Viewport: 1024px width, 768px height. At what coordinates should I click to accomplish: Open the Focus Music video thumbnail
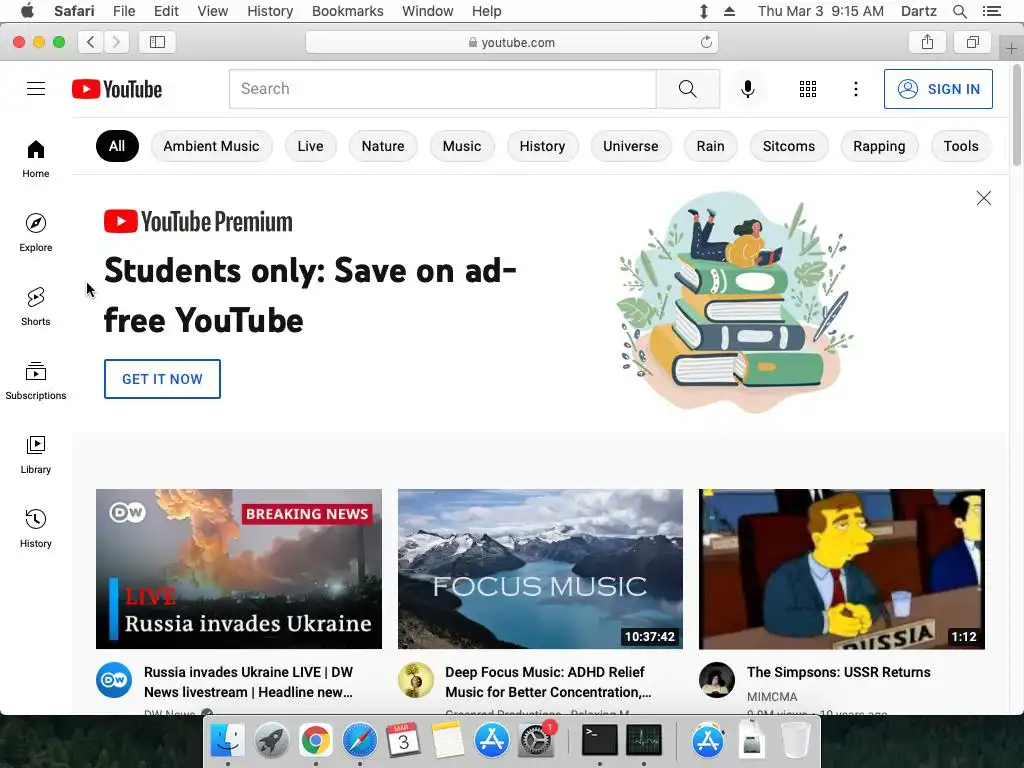click(x=541, y=569)
